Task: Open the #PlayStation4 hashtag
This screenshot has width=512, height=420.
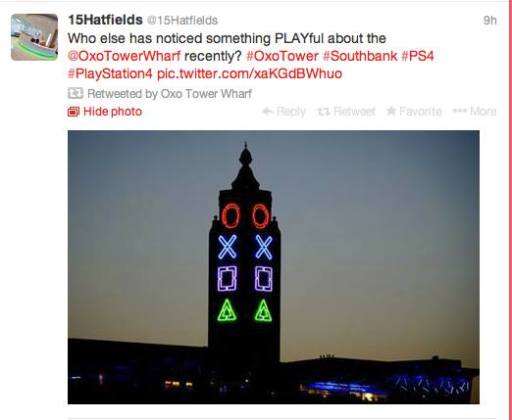Action: click(x=110, y=74)
